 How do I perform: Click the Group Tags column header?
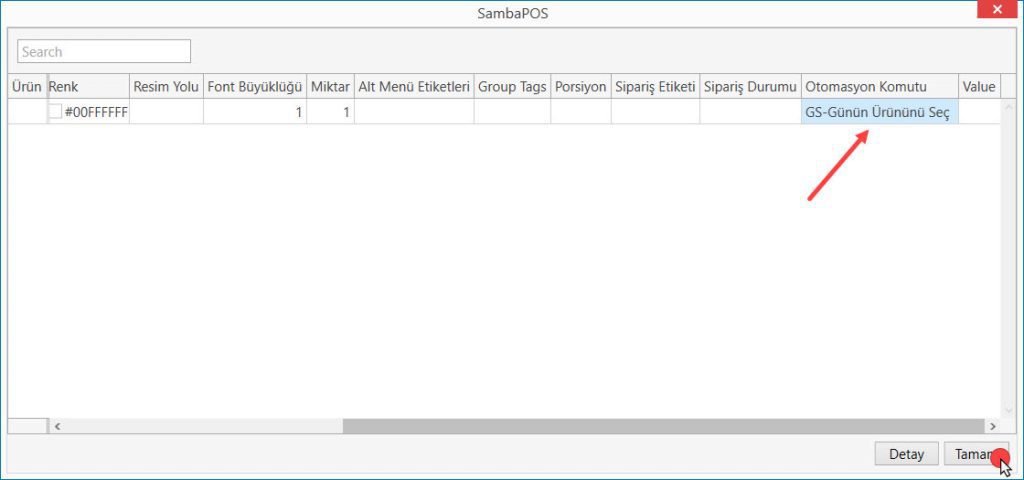coord(512,86)
